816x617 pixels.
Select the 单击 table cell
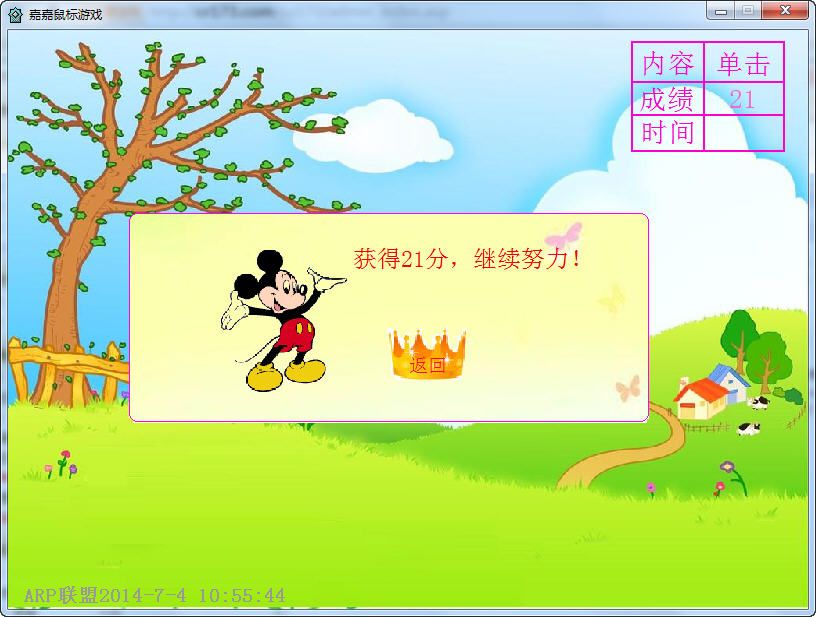point(744,62)
